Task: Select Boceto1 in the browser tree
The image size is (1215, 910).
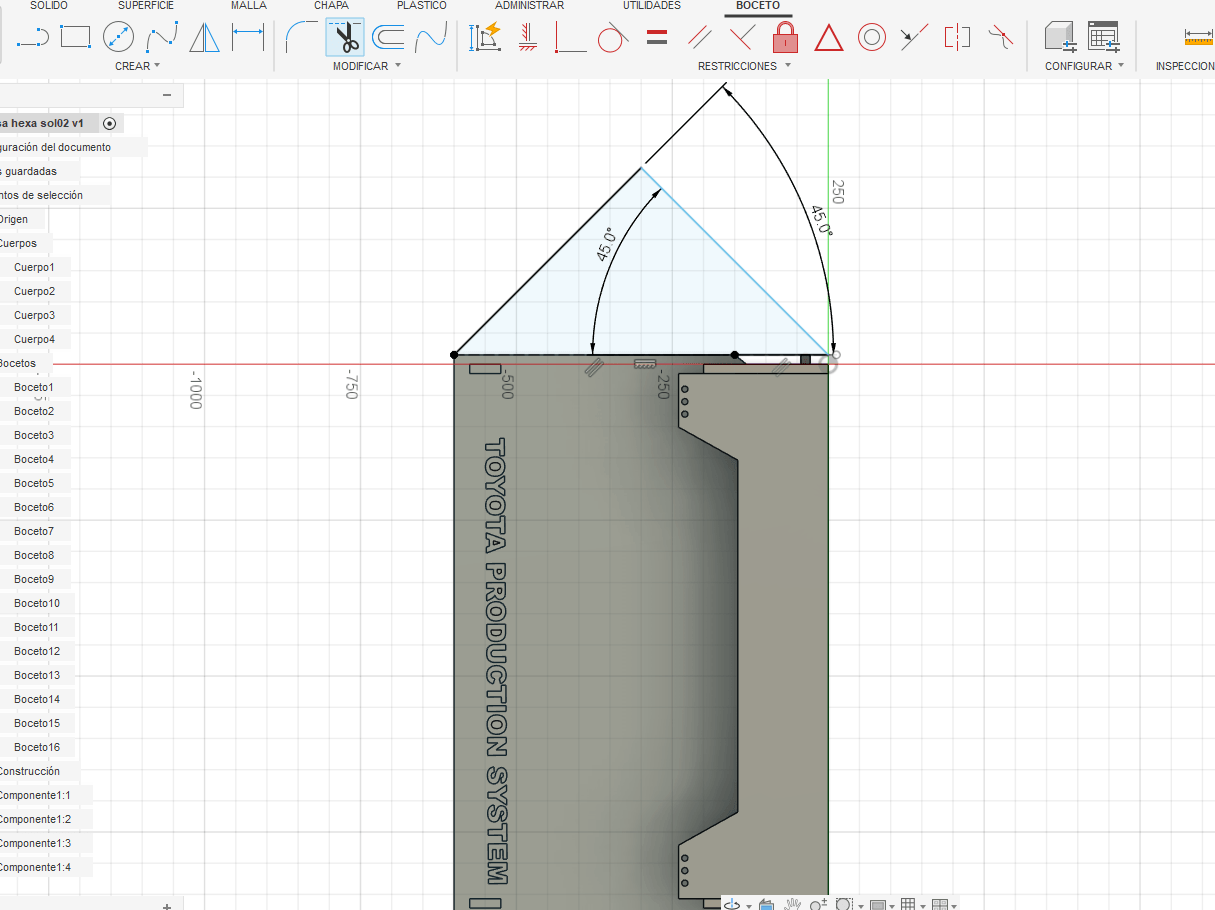Action: 34,387
